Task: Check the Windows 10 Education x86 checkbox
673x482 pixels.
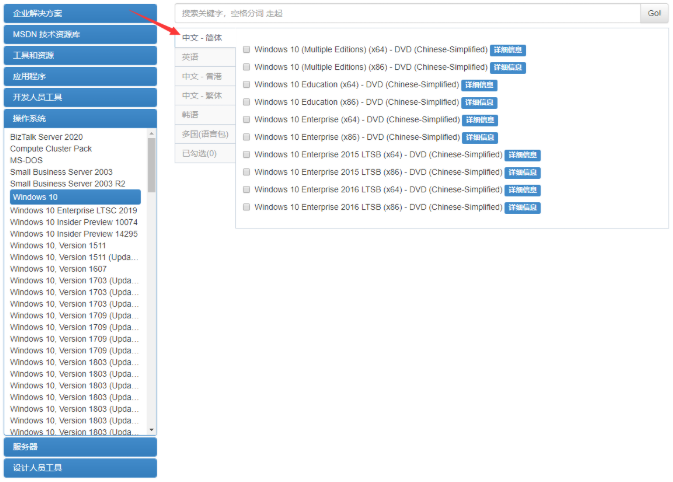Action: click(x=247, y=102)
